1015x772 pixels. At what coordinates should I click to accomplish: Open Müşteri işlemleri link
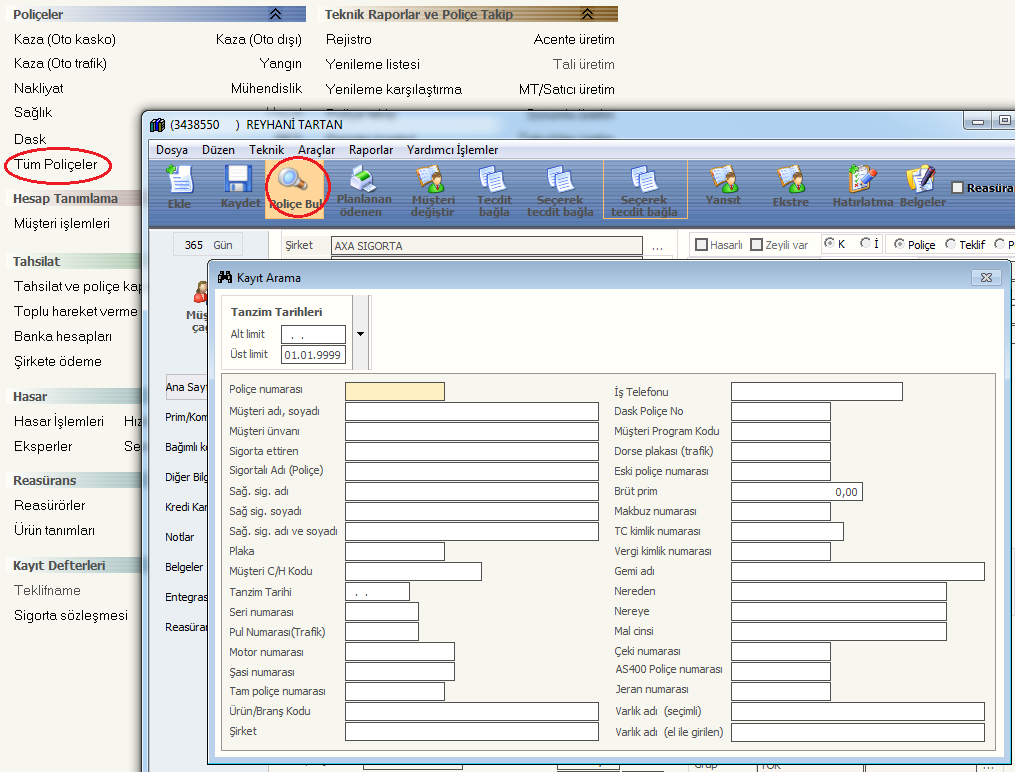point(61,224)
